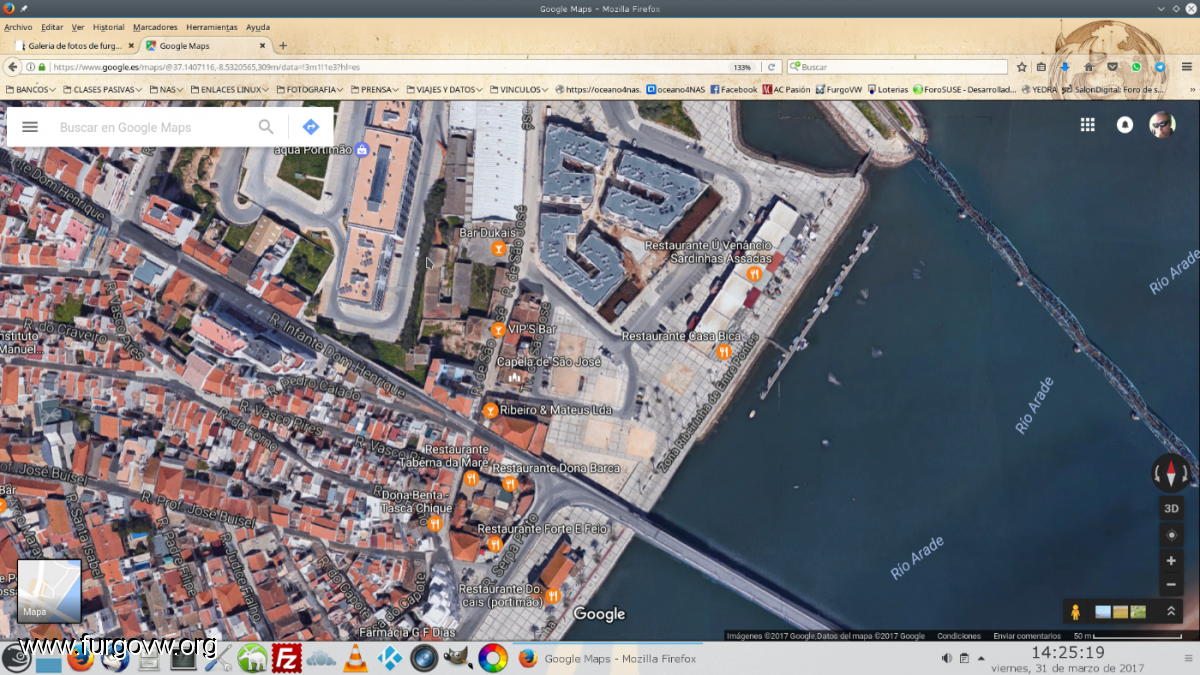Open the Firefox downloads arrow
The width and height of the screenshot is (1200, 675).
tap(1065, 67)
